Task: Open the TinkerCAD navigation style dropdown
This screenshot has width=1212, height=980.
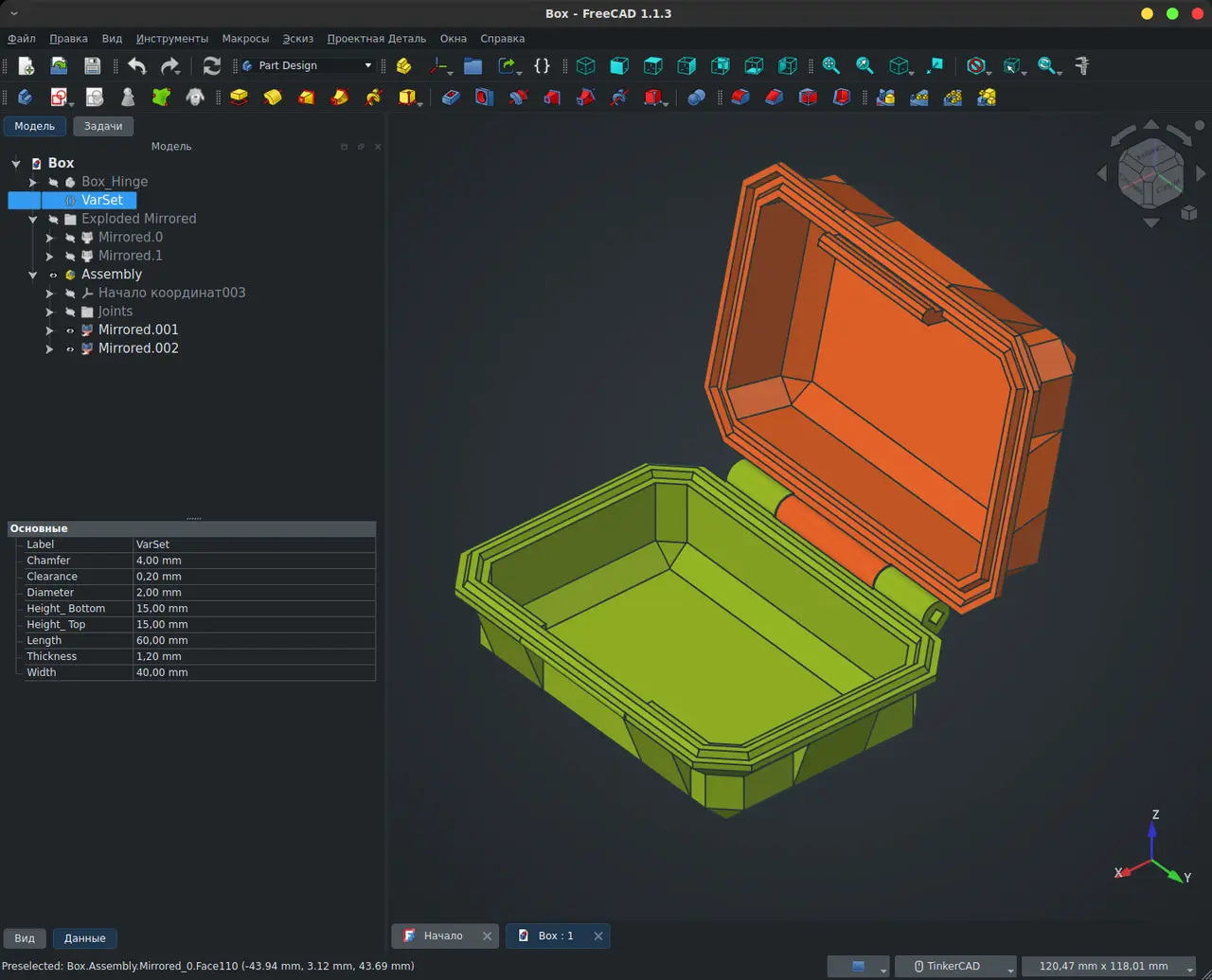Action: point(955,966)
